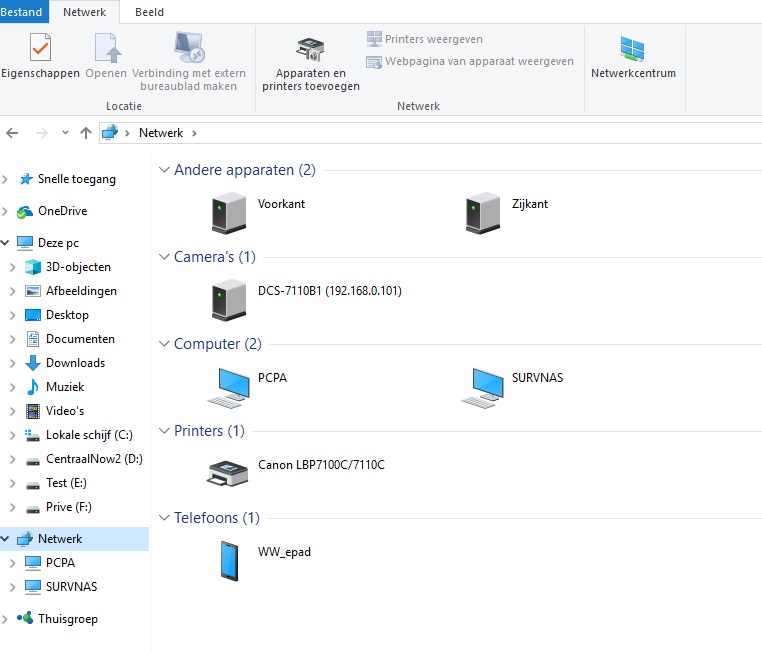Select the SURVNAS computer in main pane
The height and width of the screenshot is (653, 762).
click(483, 387)
